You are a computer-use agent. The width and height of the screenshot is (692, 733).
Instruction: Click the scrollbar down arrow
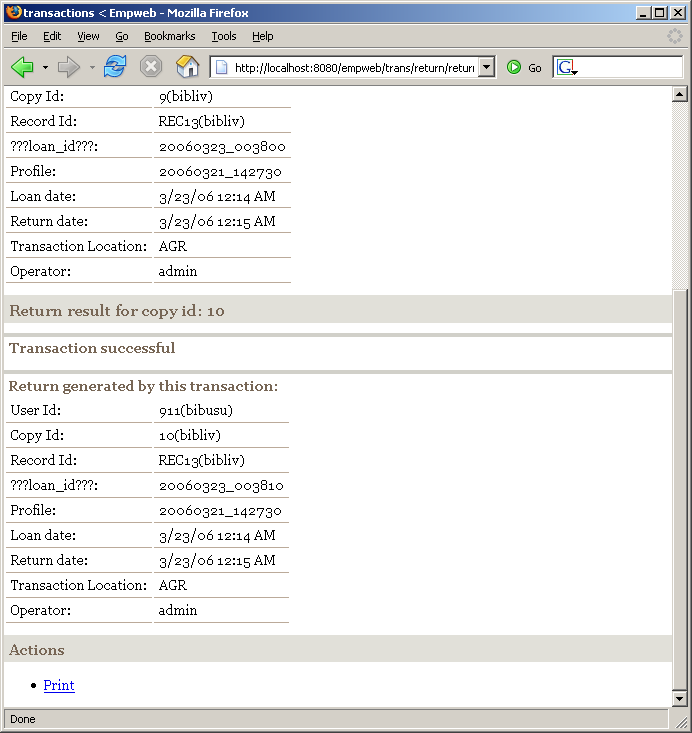pyautogui.click(x=679, y=698)
